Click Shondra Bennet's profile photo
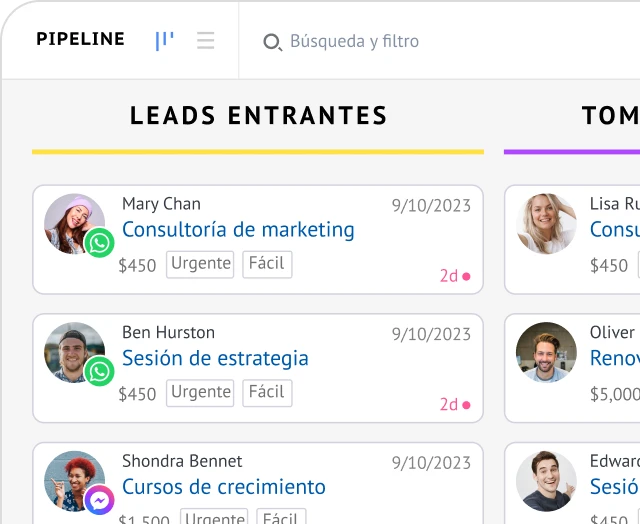This screenshot has height=524, width=640. click(x=74, y=481)
